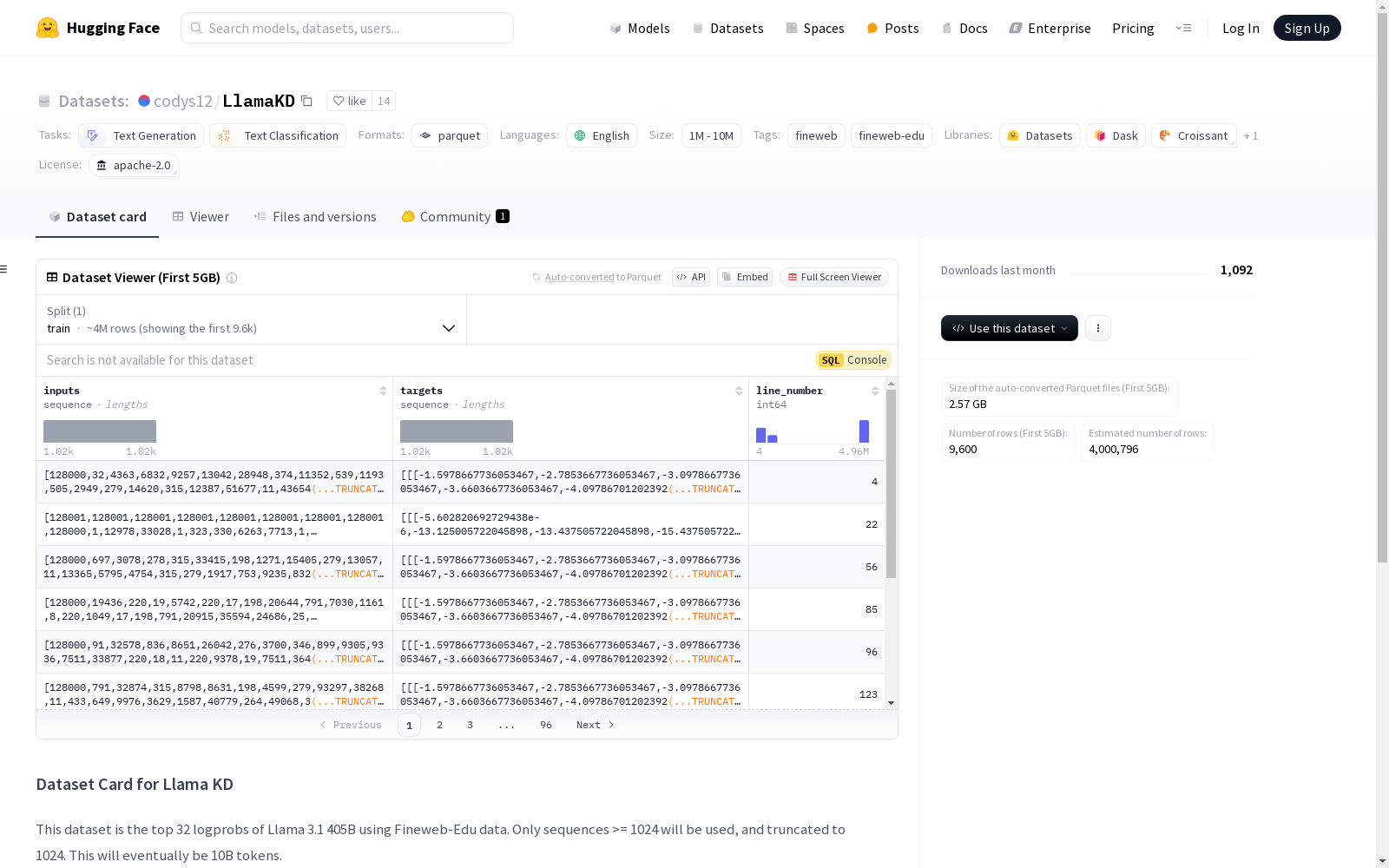Select the row with line_number 22
Screen dimensions: 1389x868
click(461, 524)
